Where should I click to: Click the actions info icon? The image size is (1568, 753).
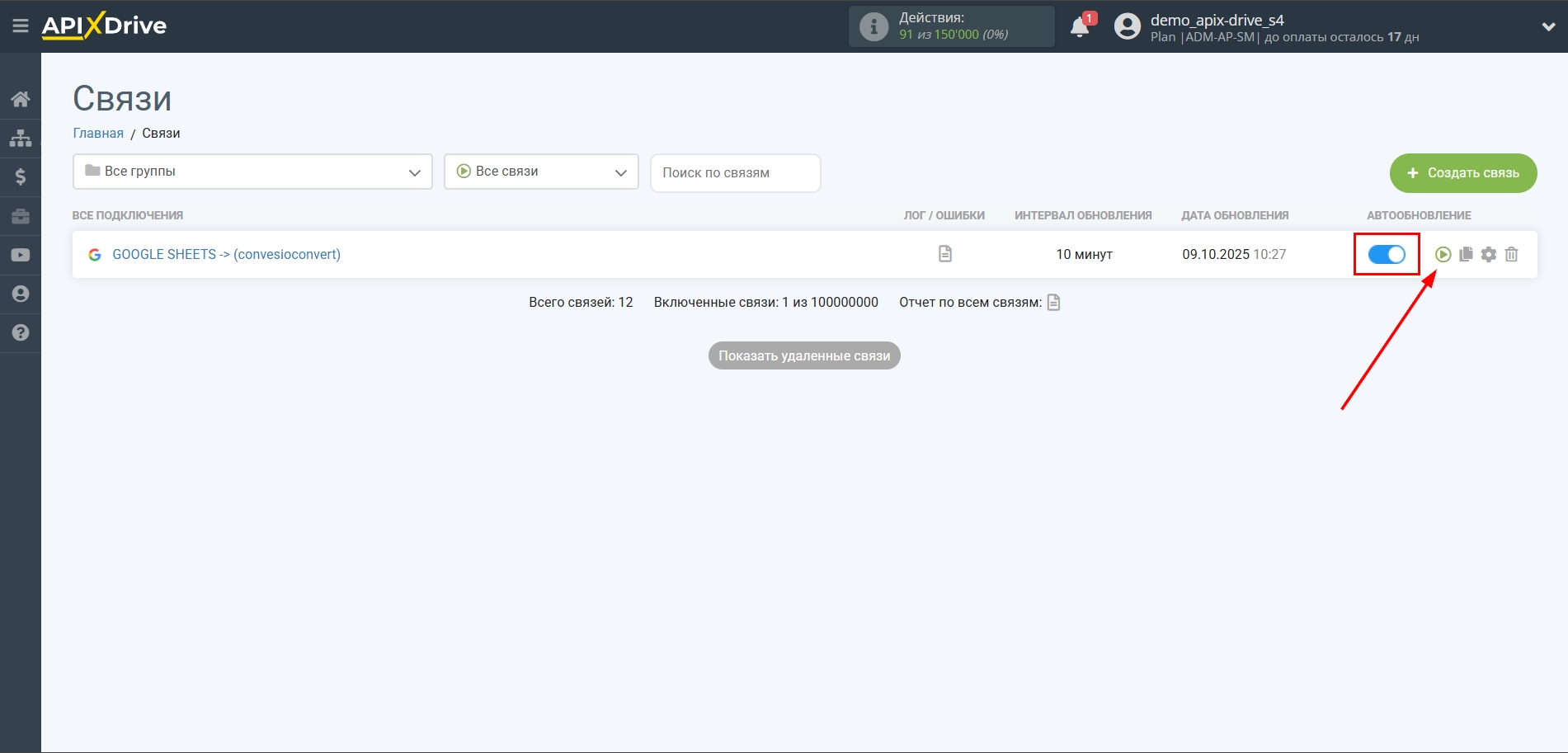873,26
